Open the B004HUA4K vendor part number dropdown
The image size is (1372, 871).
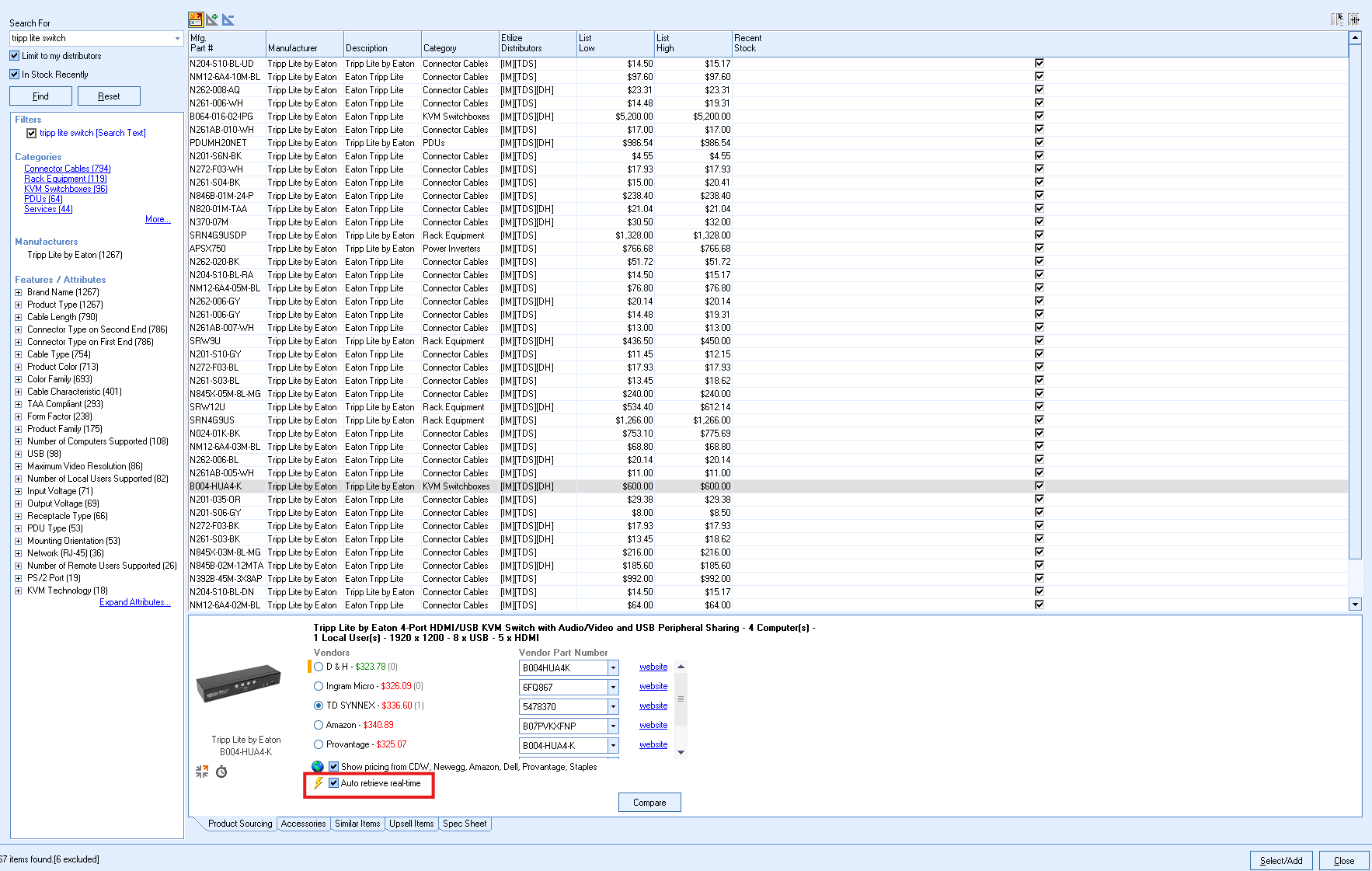click(613, 667)
